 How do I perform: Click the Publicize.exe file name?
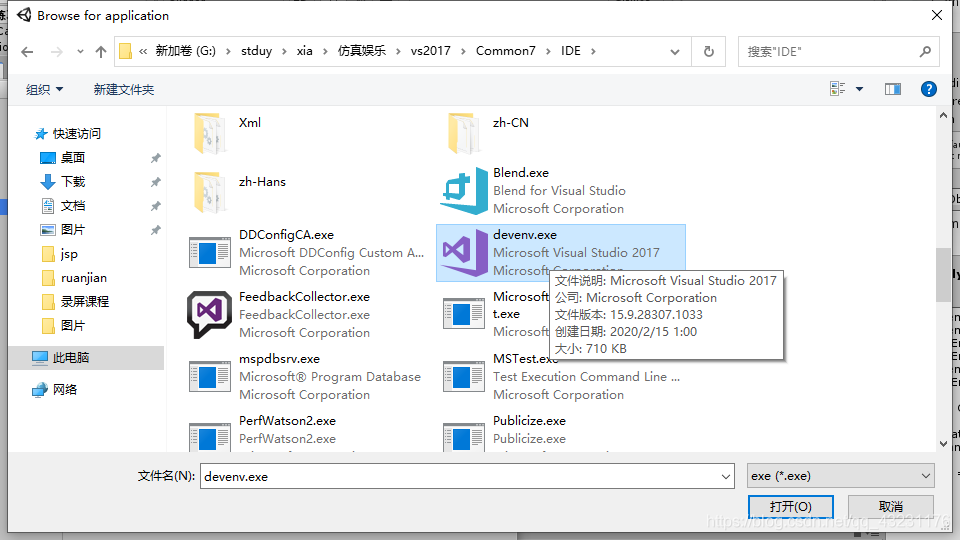tap(530, 421)
